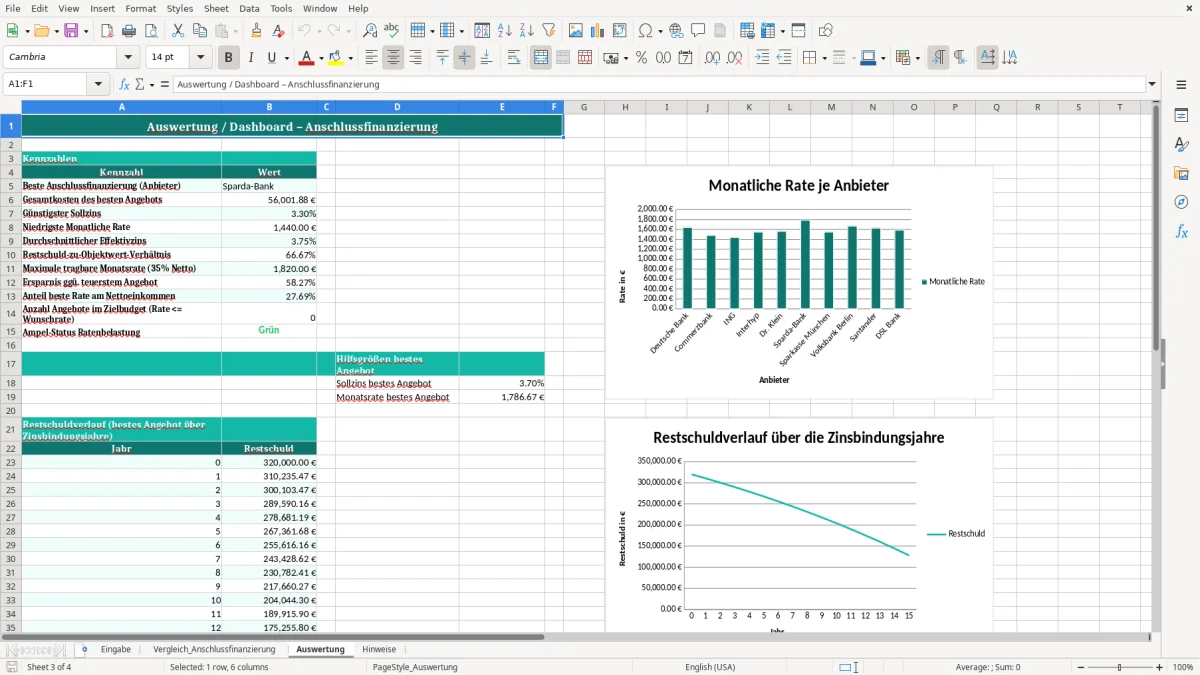Screen dimensions: 1200x675
Task: Toggle Merge and Center Cells
Action: click(541, 58)
